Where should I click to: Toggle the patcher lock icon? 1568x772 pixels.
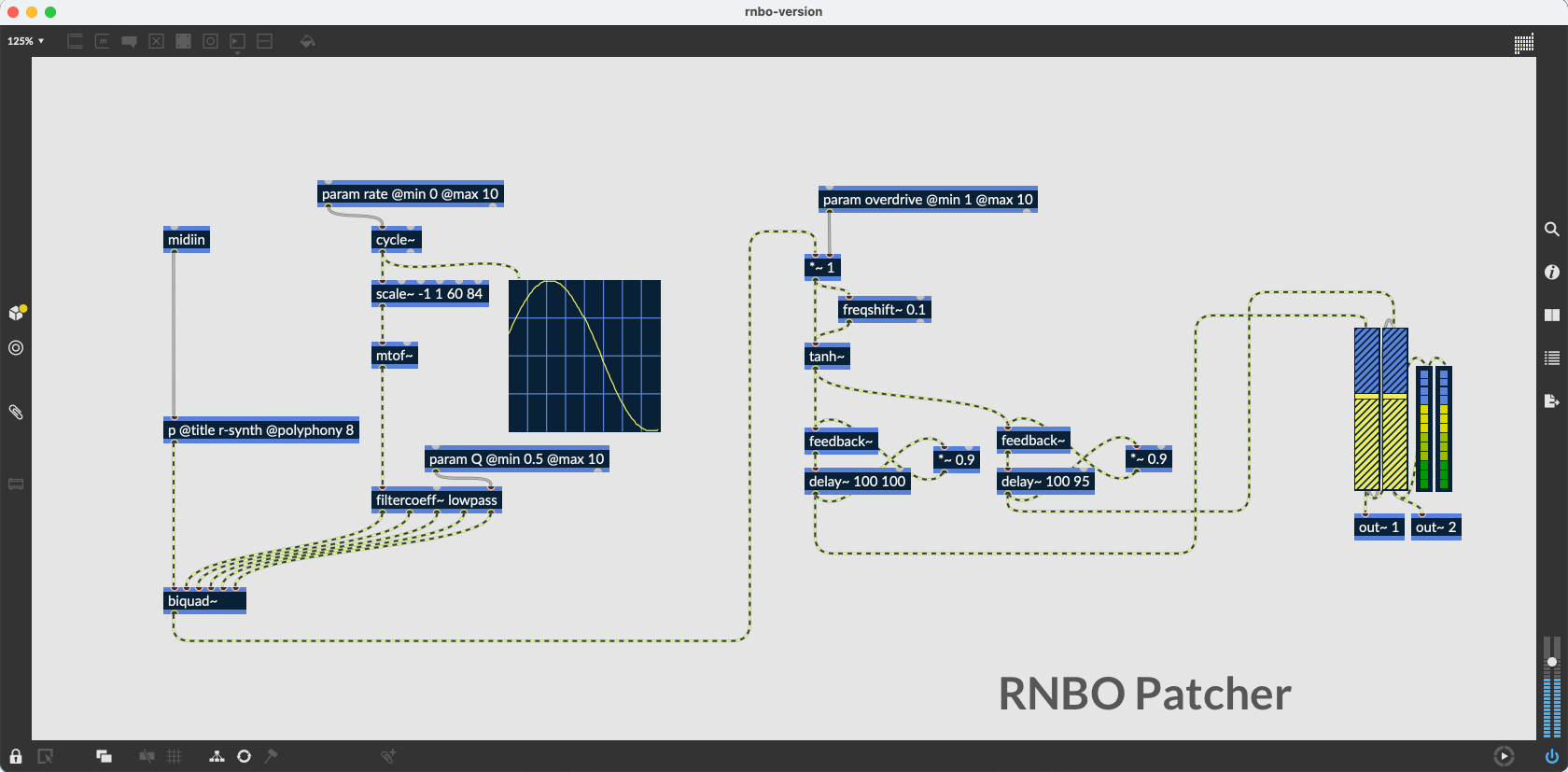click(x=16, y=756)
